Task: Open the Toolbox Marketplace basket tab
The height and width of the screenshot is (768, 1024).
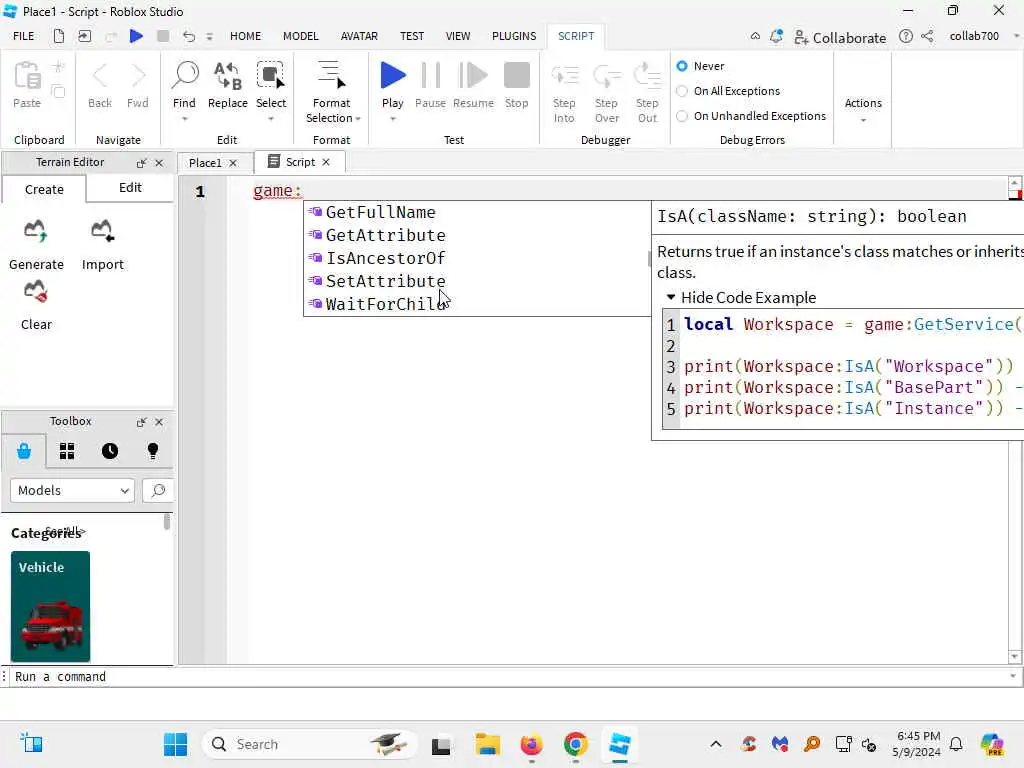Action: (24, 451)
